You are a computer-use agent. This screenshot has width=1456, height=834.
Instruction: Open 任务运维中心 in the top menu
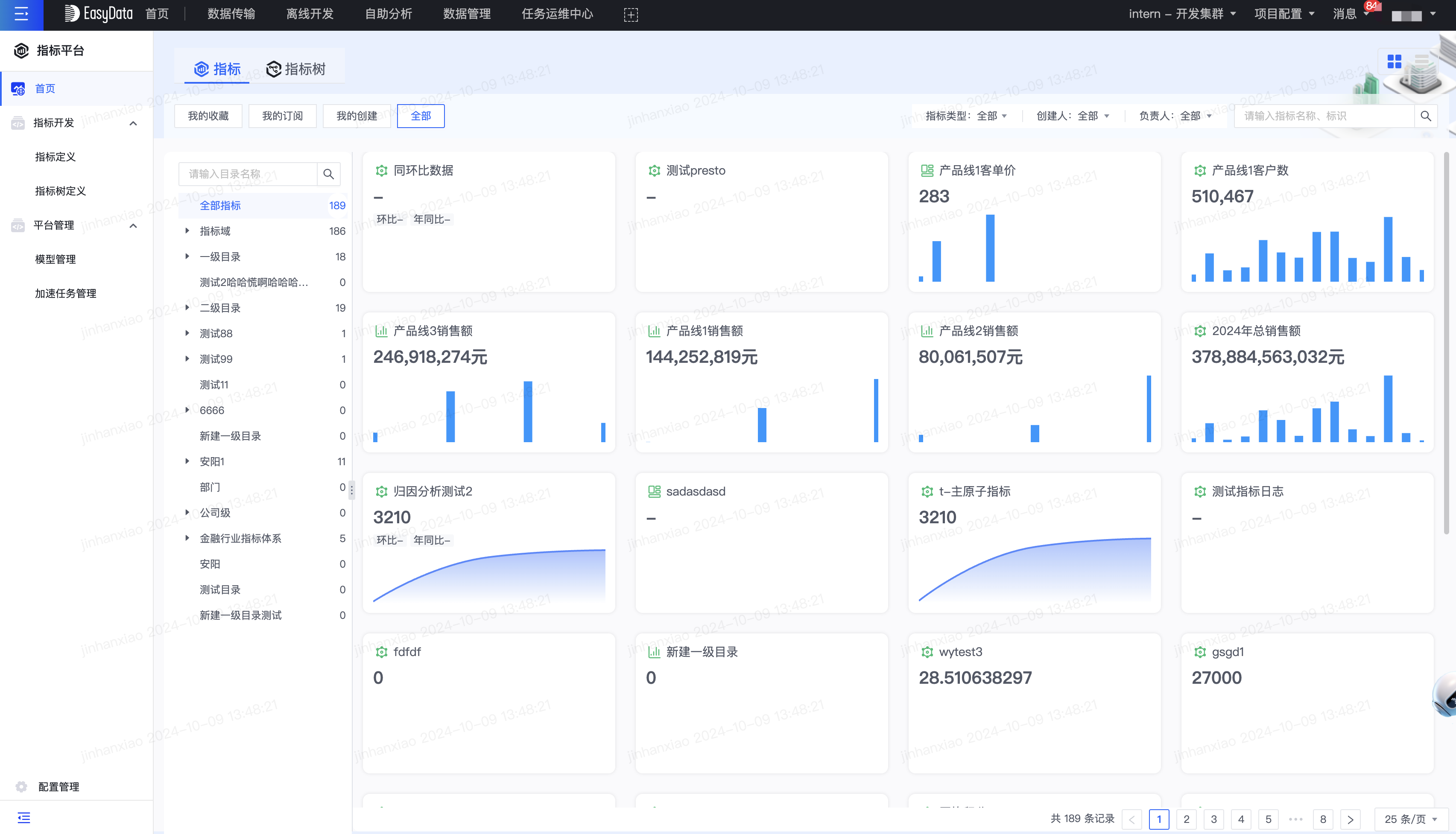pyautogui.click(x=558, y=14)
